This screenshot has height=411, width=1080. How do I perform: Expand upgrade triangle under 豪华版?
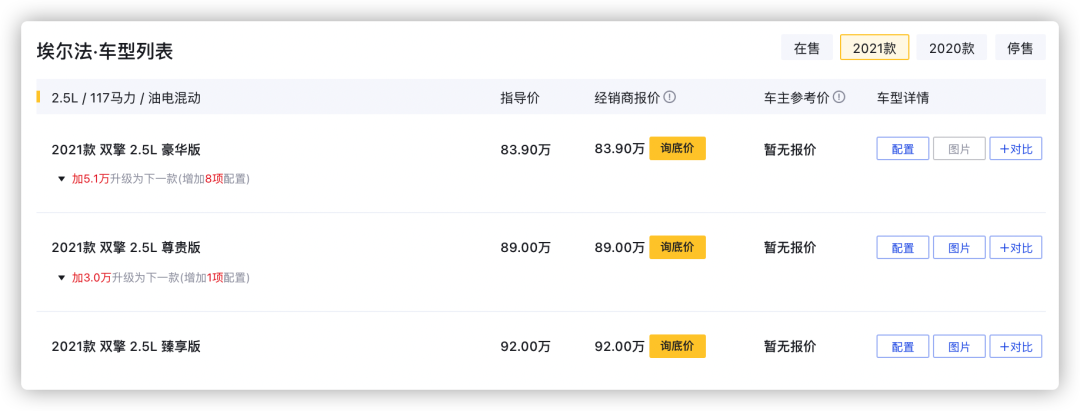(x=61, y=180)
